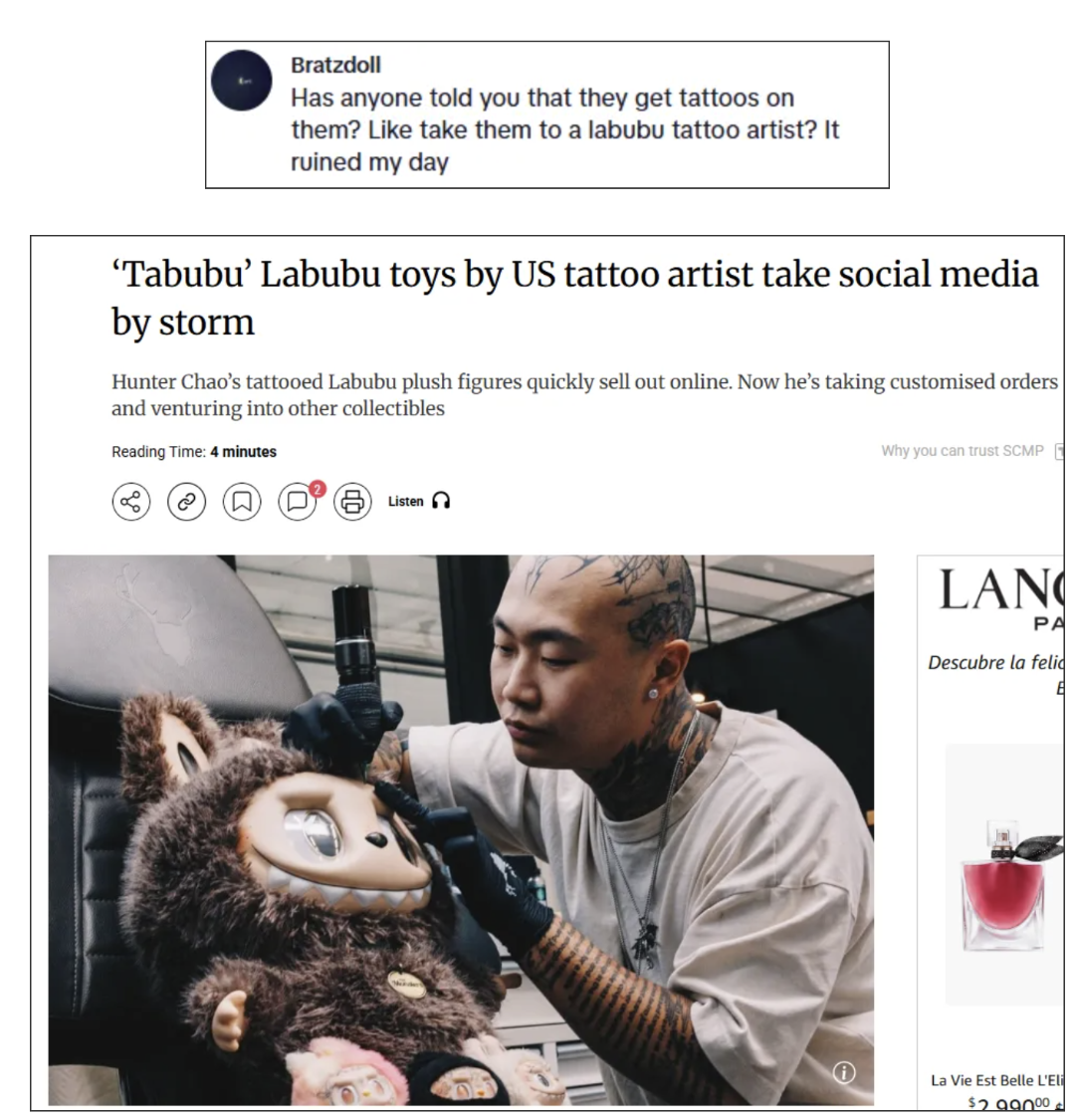This screenshot has width=1075, height=1120.
Task: Click the Lancôme logo in the ad
Action: point(1001,590)
